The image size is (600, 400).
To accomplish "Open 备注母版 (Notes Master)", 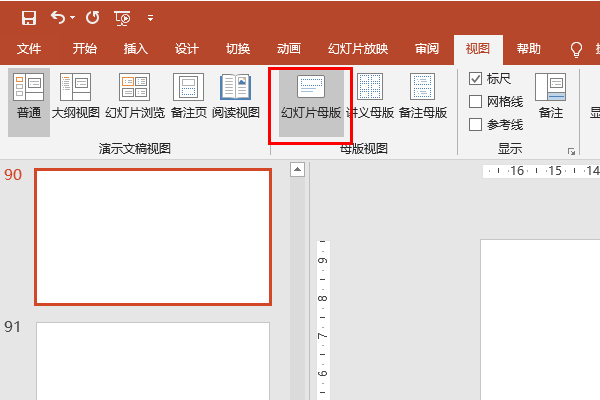I will click(x=422, y=97).
